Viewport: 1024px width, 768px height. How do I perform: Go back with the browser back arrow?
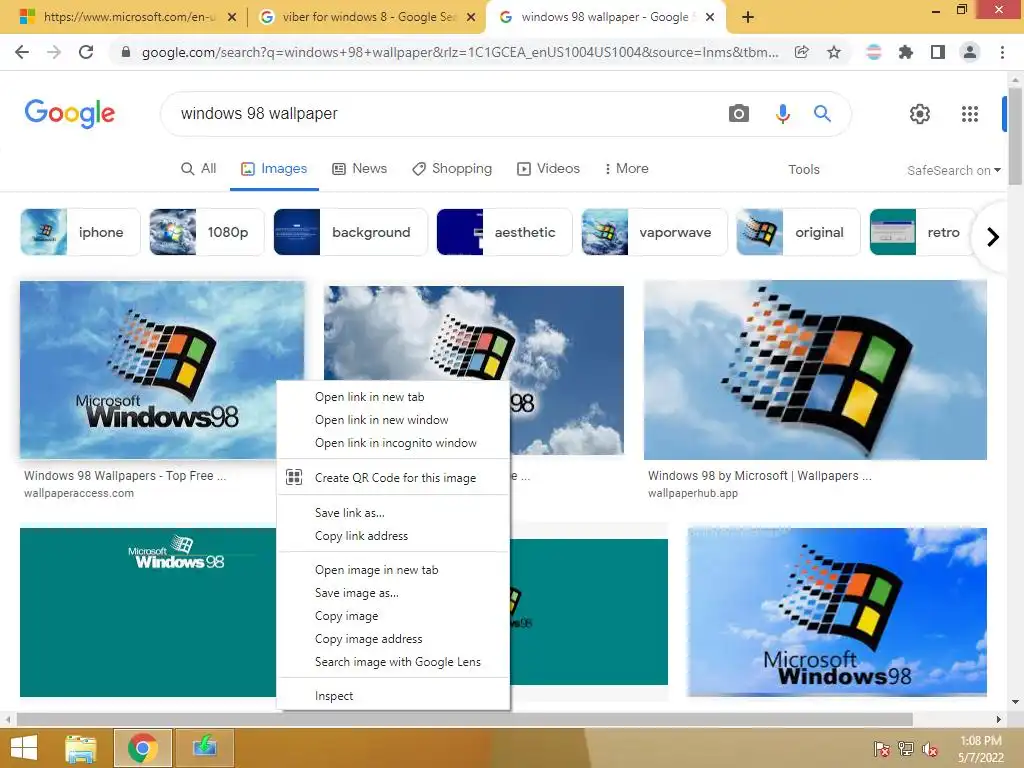(22, 52)
